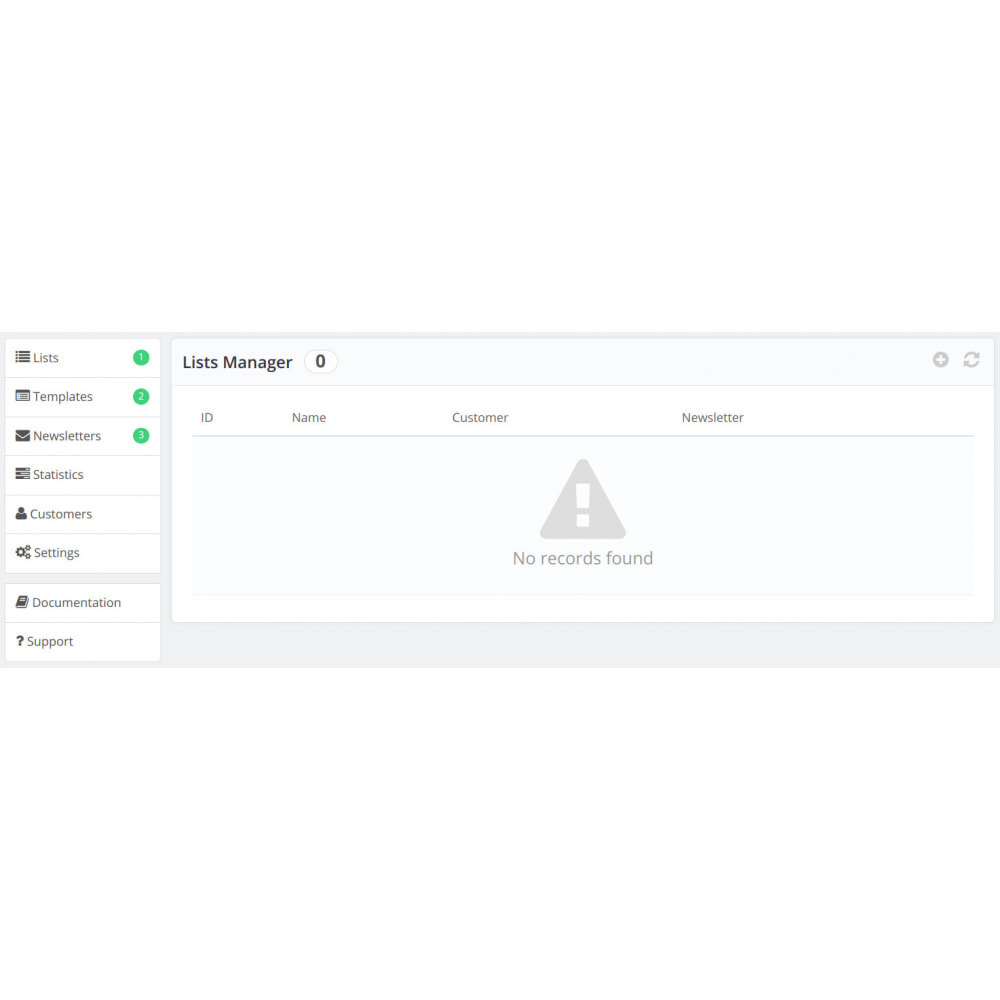Screen dimensions: 1000x1000
Task: Click the person icon beside Customers
Action: (x=21, y=514)
